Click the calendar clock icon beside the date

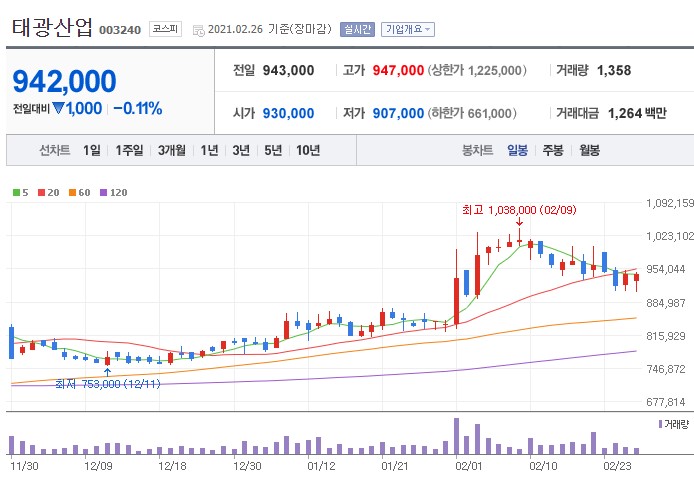click(199, 31)
